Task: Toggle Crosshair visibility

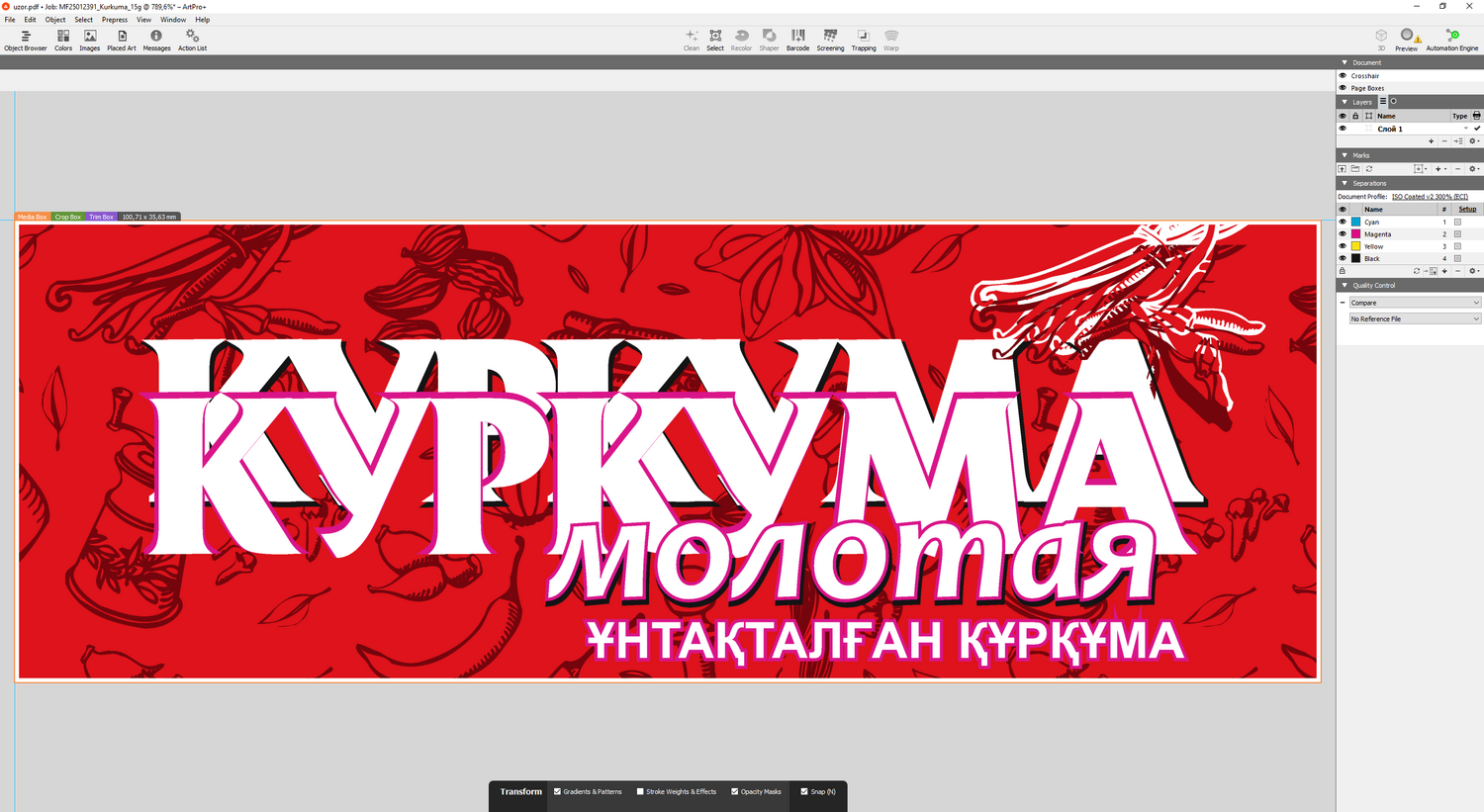Action: (1343, 76)
